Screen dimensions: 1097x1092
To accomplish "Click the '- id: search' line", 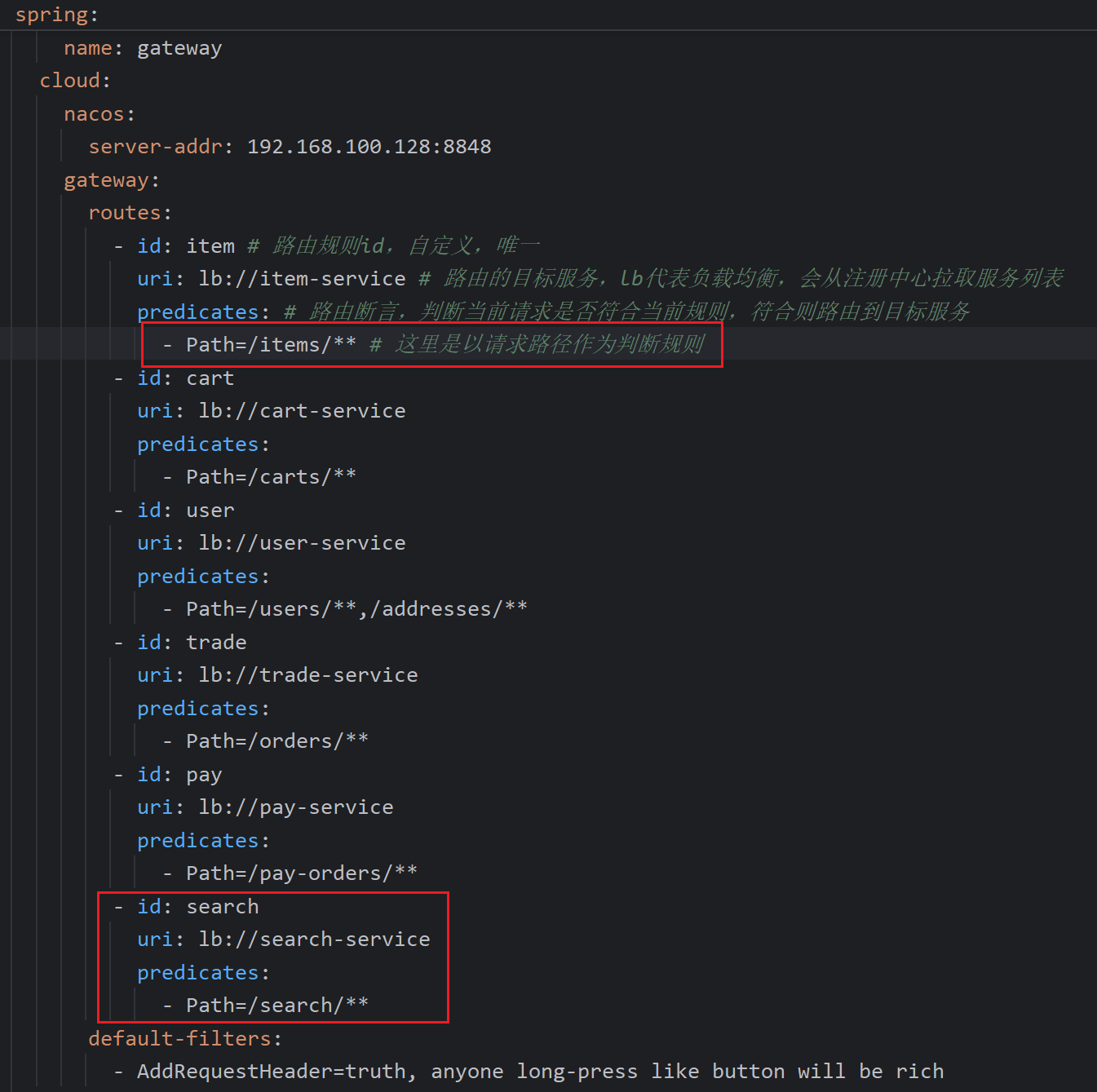I will pyautogui.click(x=186, y=907).
